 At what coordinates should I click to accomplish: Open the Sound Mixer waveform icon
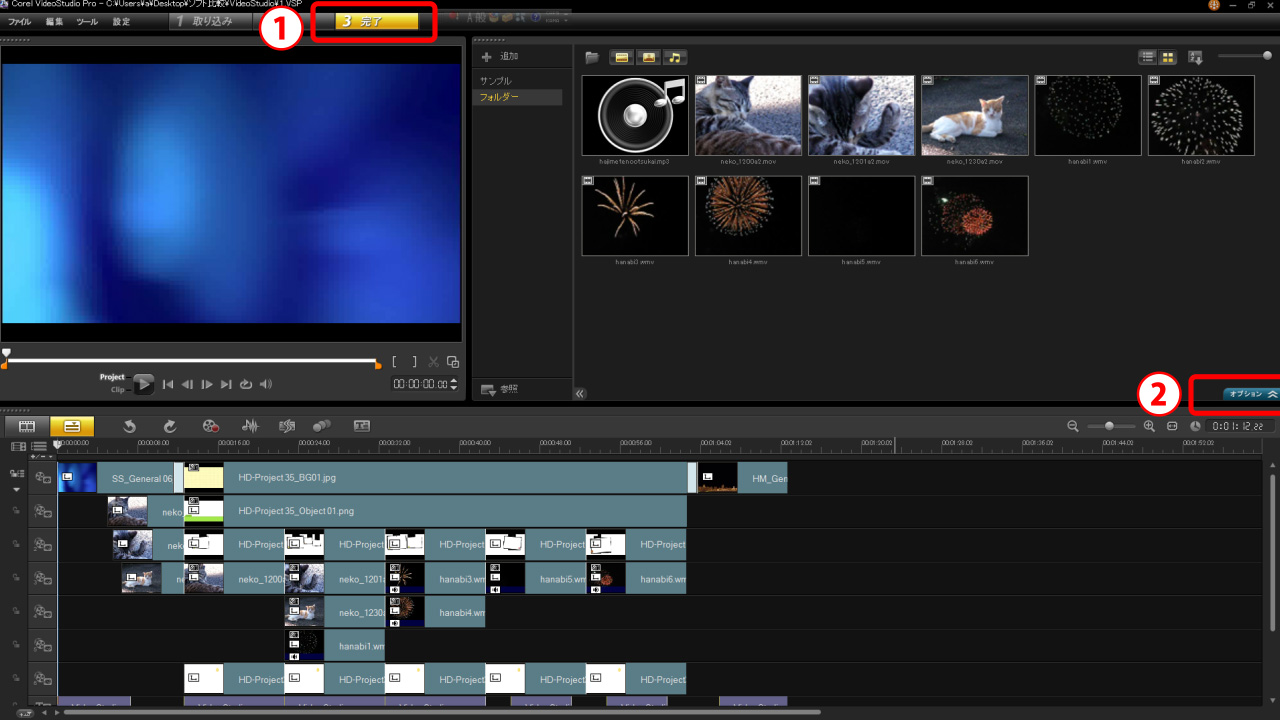[250, 426]
